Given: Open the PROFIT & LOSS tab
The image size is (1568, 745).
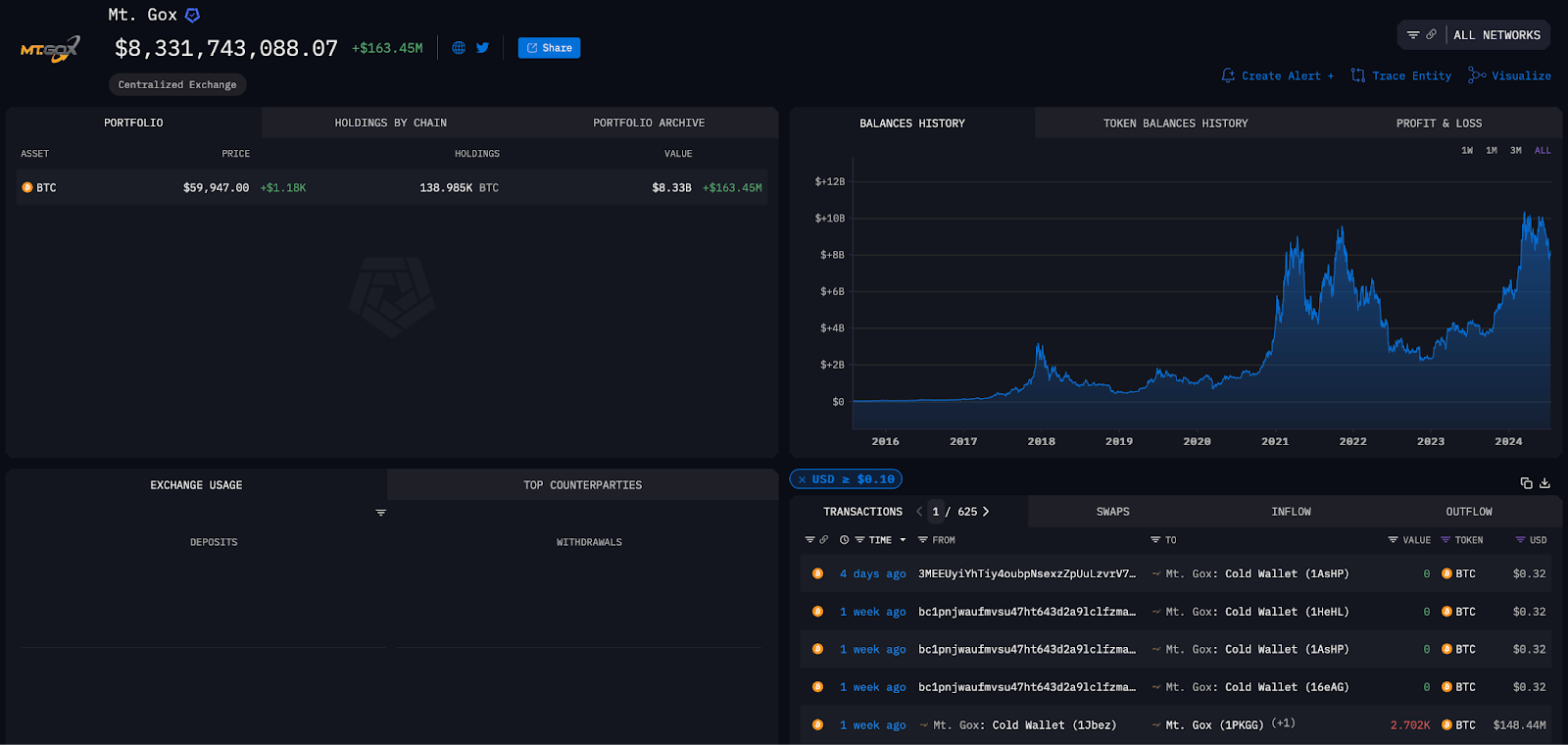Looking at the screenshot, I should point(1439,124).
